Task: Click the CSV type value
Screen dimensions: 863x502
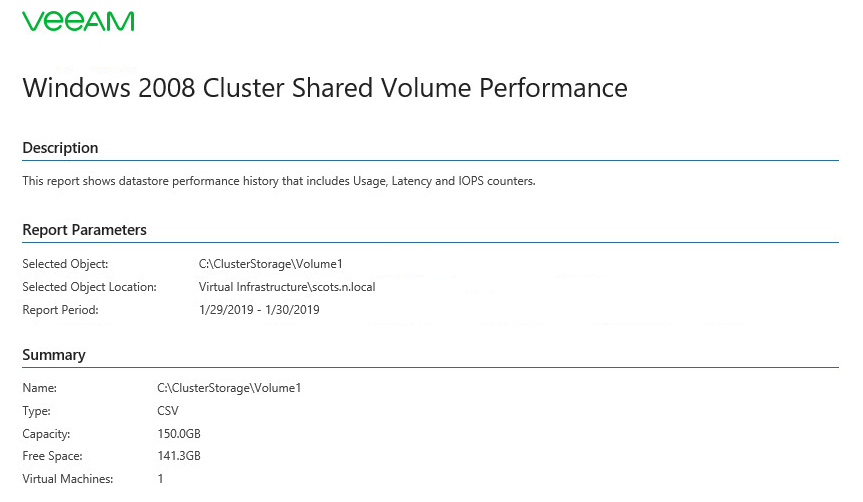Action: 168,411
